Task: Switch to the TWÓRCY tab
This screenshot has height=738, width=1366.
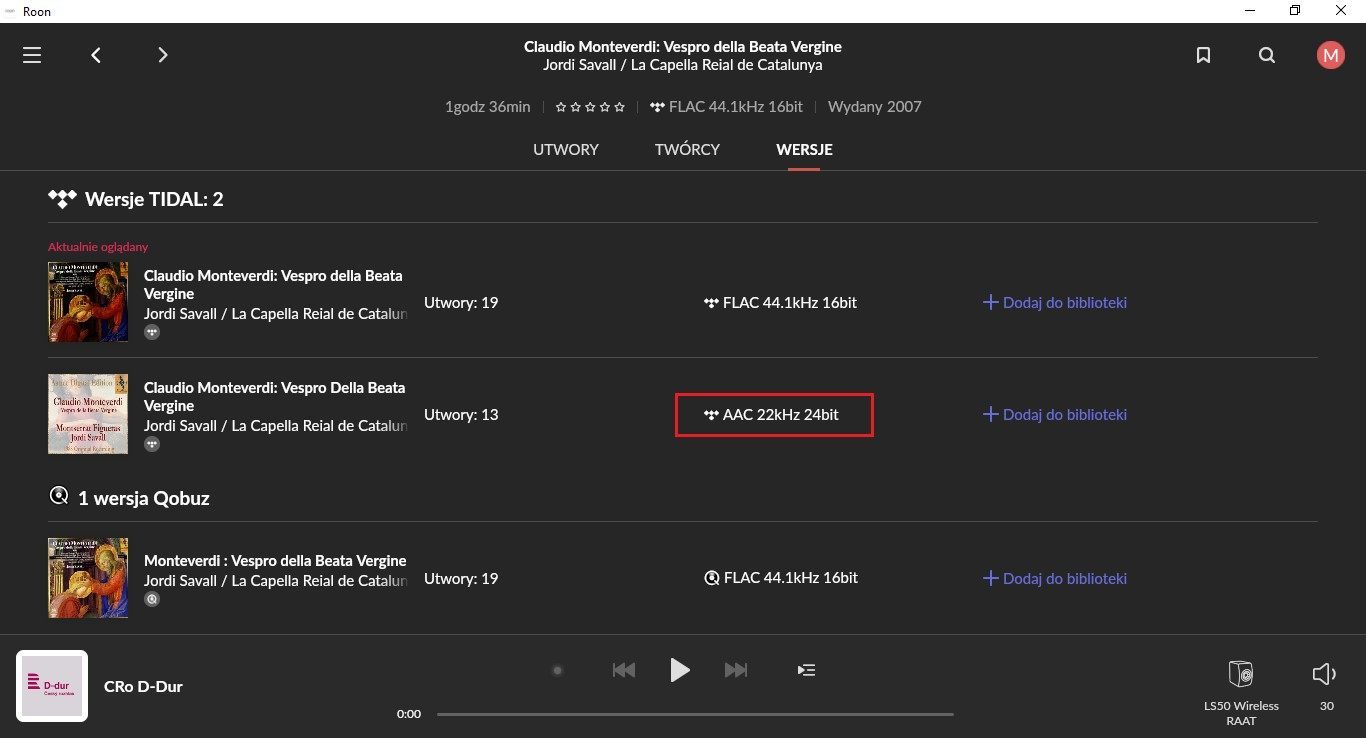Action: point(687,149)
